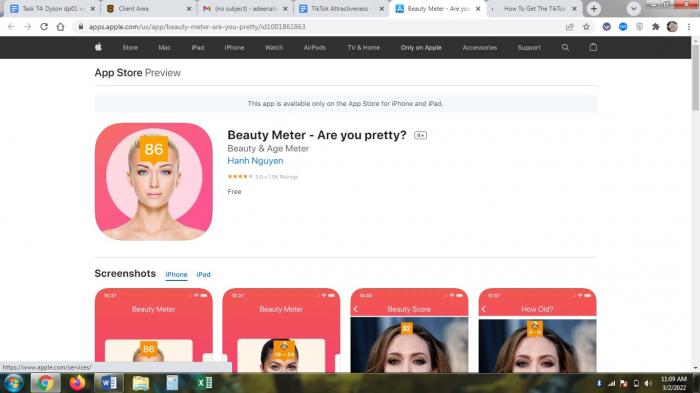
Task: Click the shield extension icon
Action: click(639, 27)
